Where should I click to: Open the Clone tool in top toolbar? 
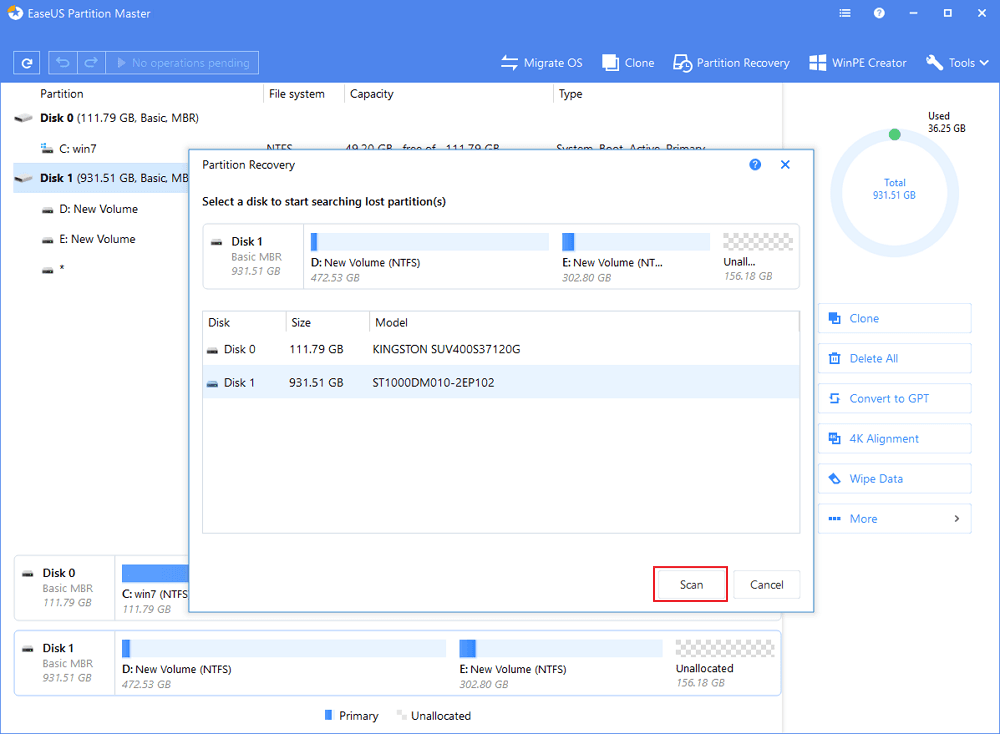[628, 63]
